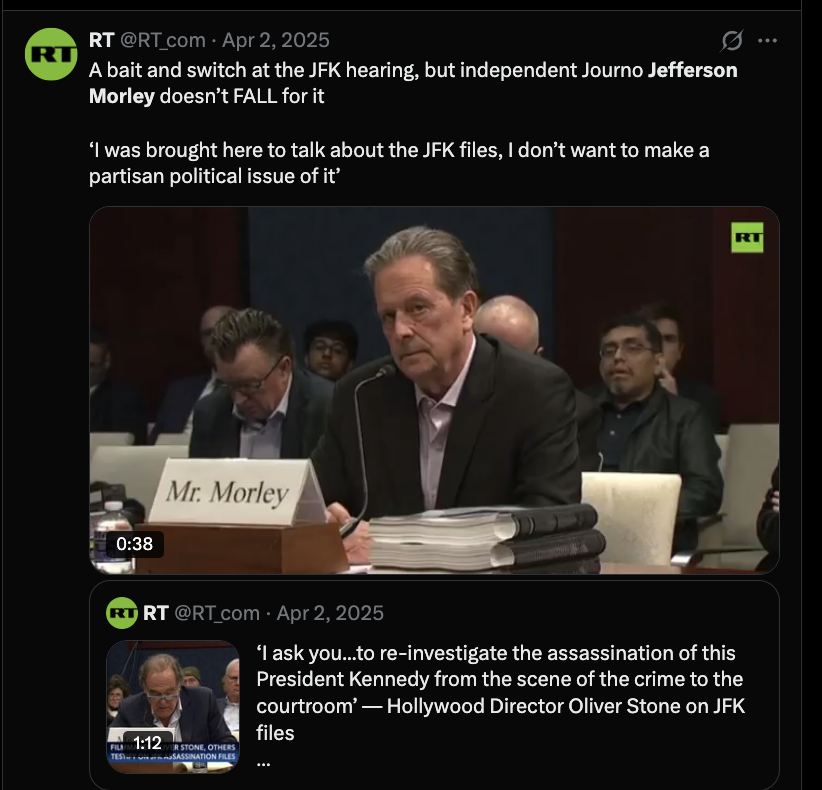
Task: Click RT watermark logo in video corner
Action: 747,237
